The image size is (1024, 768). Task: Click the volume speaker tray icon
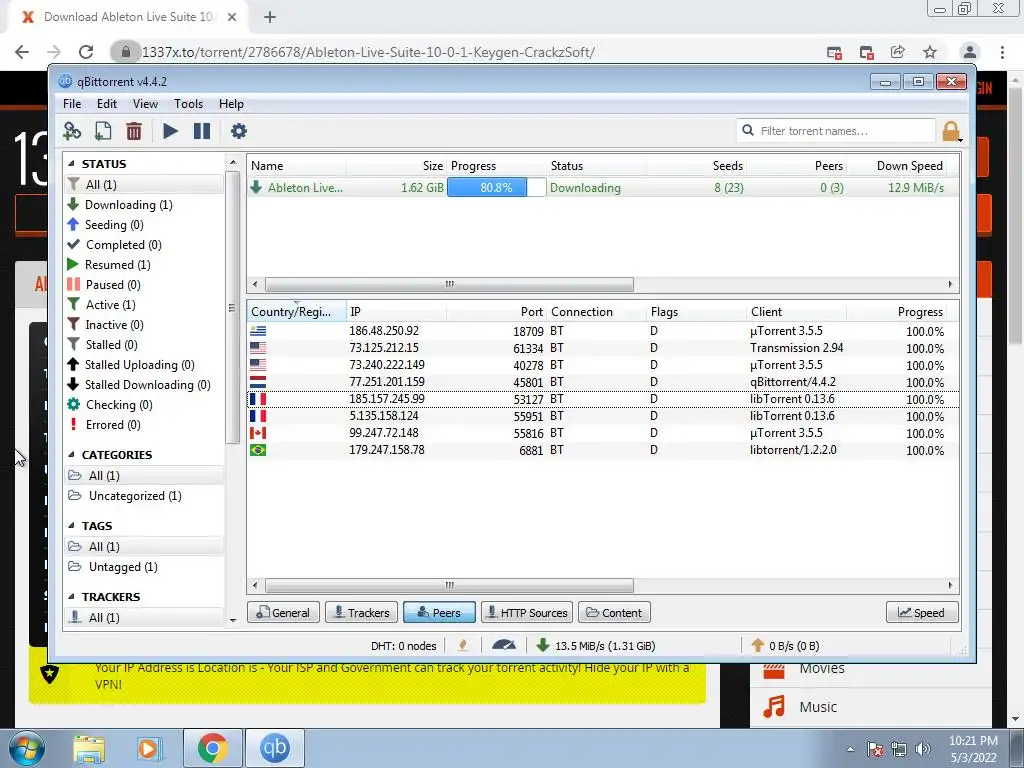[923, 749]
